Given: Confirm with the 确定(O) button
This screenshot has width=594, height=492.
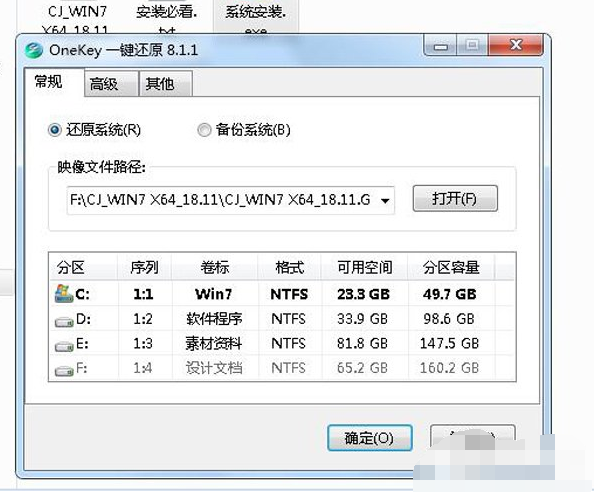Looking at the screenshot, I should [370, 438].
